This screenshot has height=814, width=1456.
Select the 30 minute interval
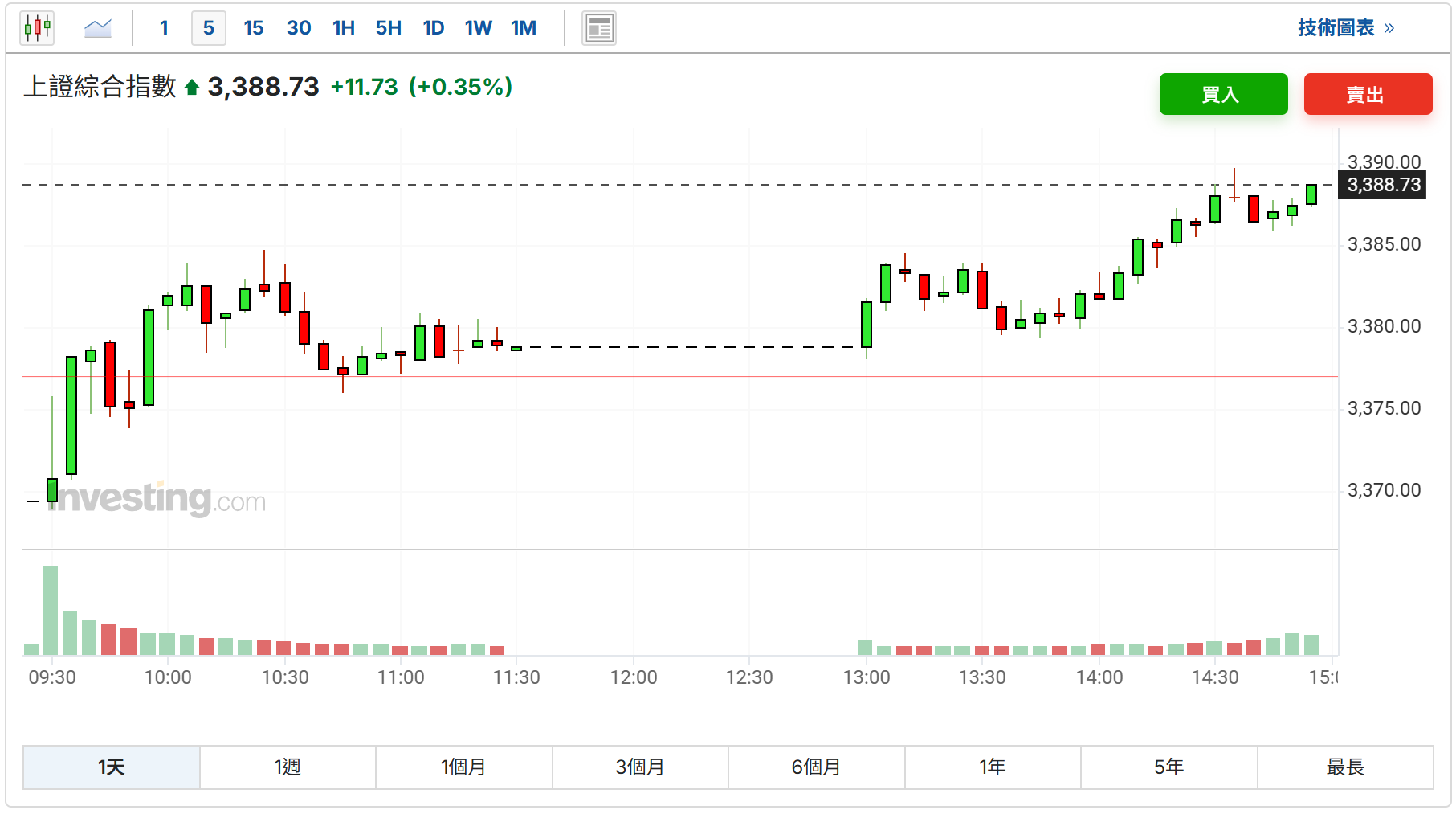pos(299,28)
